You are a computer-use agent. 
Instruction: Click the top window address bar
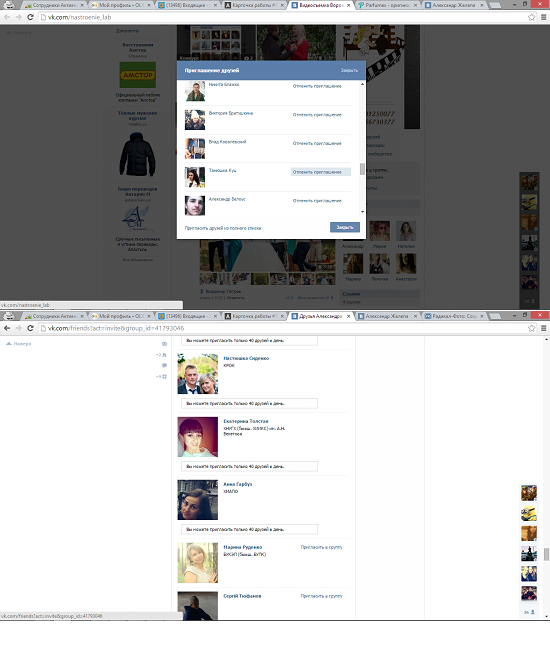coord(281,17)
